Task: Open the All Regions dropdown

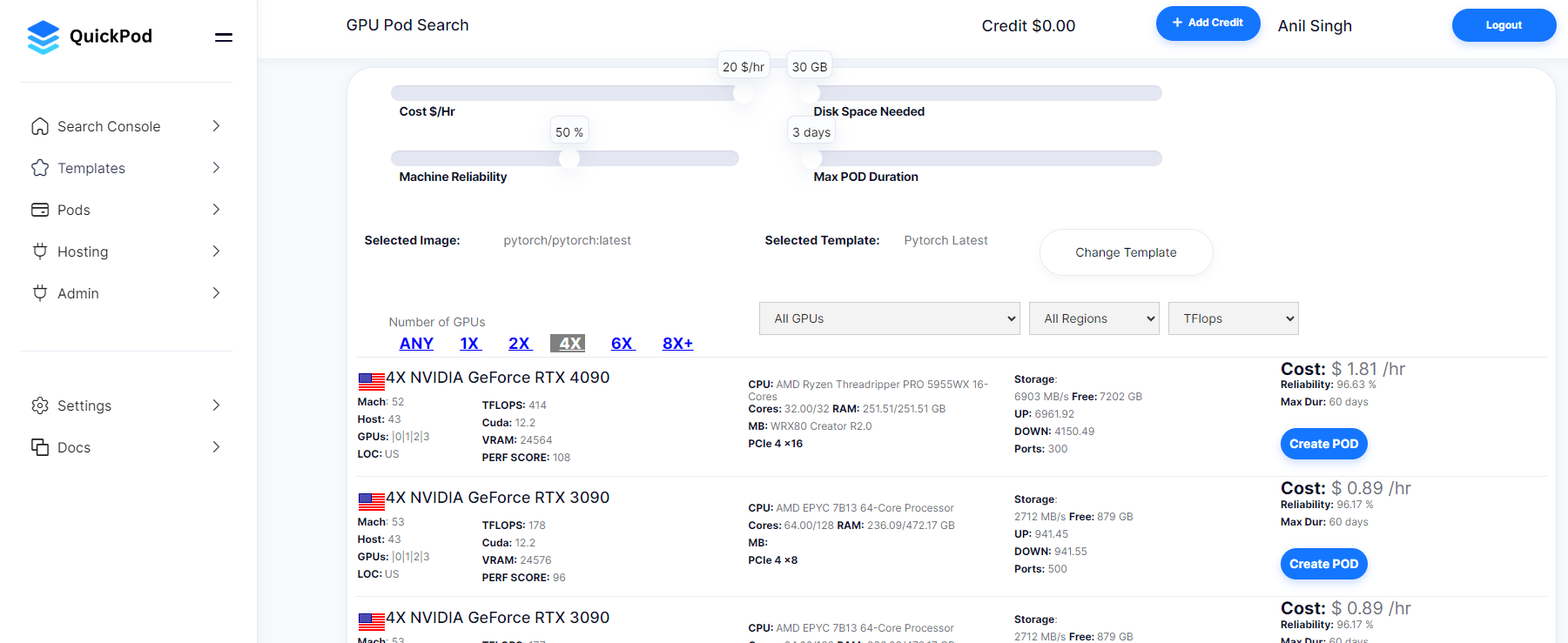Action: coord(1094,318)
